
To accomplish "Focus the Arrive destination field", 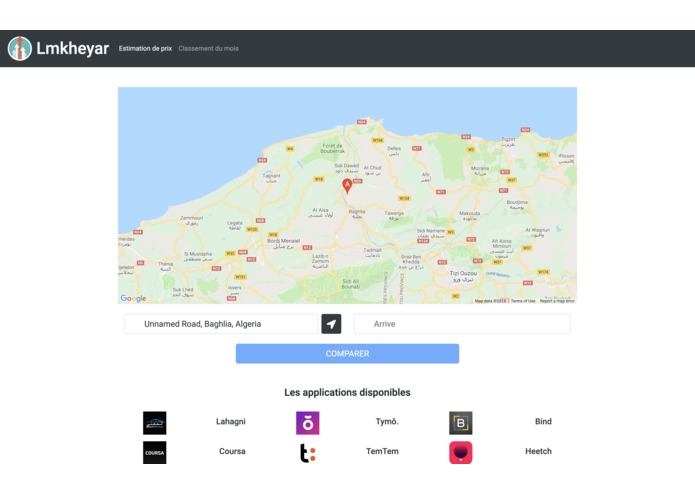I will click(462, 324).
